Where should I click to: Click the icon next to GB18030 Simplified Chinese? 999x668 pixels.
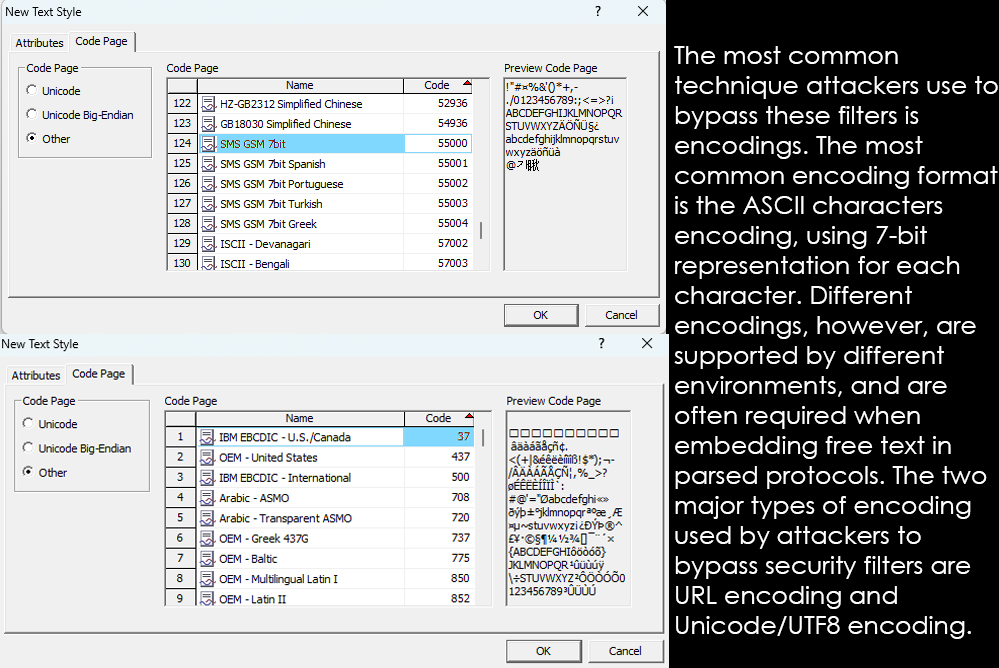(x=208, y=124)
